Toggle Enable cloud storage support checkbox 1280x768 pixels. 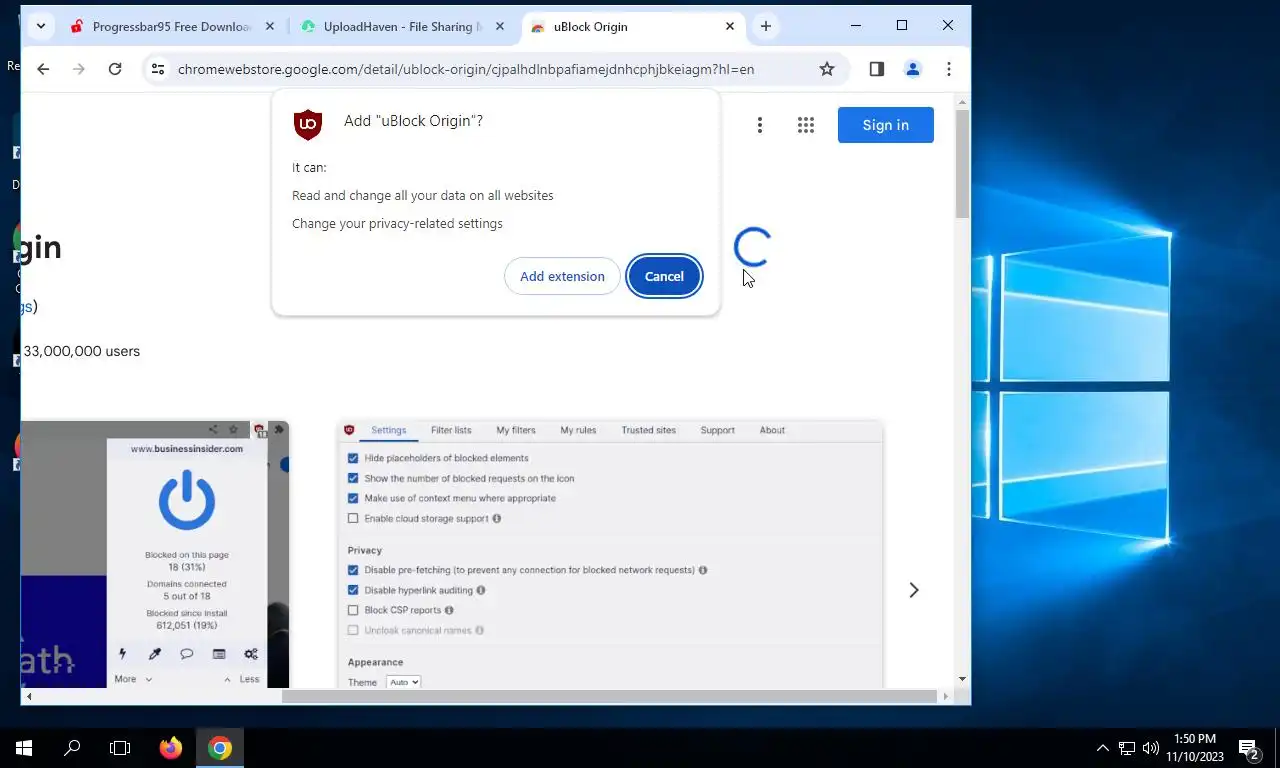(x=353, y=518)
